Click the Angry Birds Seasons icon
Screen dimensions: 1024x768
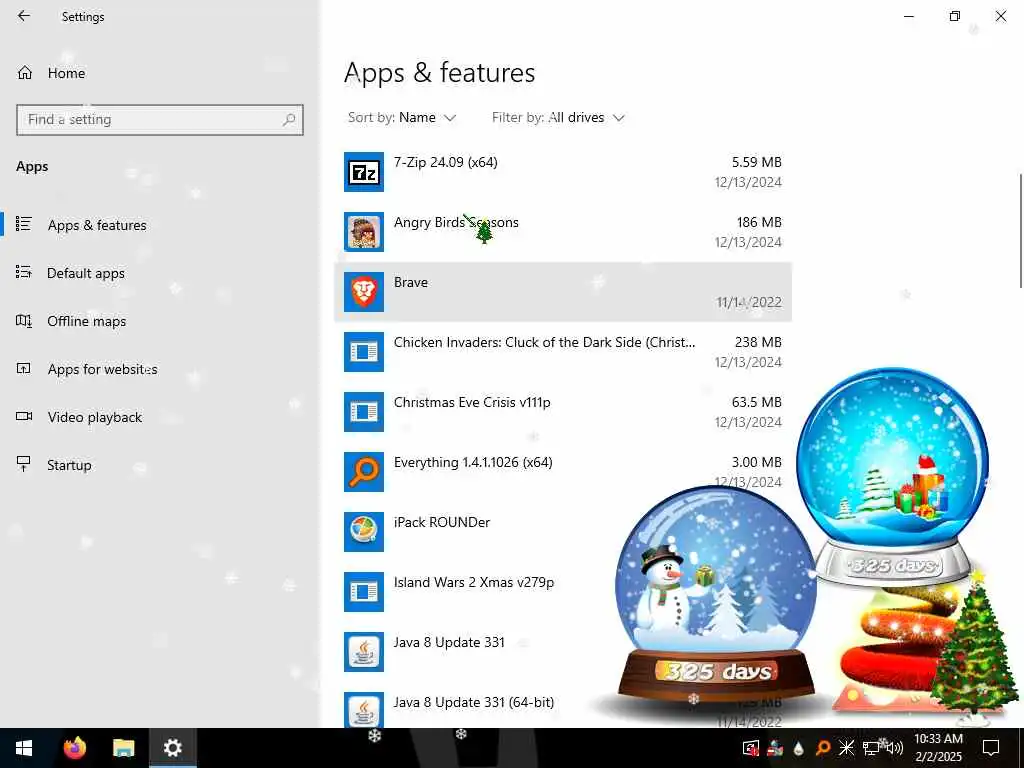point(364,232)
